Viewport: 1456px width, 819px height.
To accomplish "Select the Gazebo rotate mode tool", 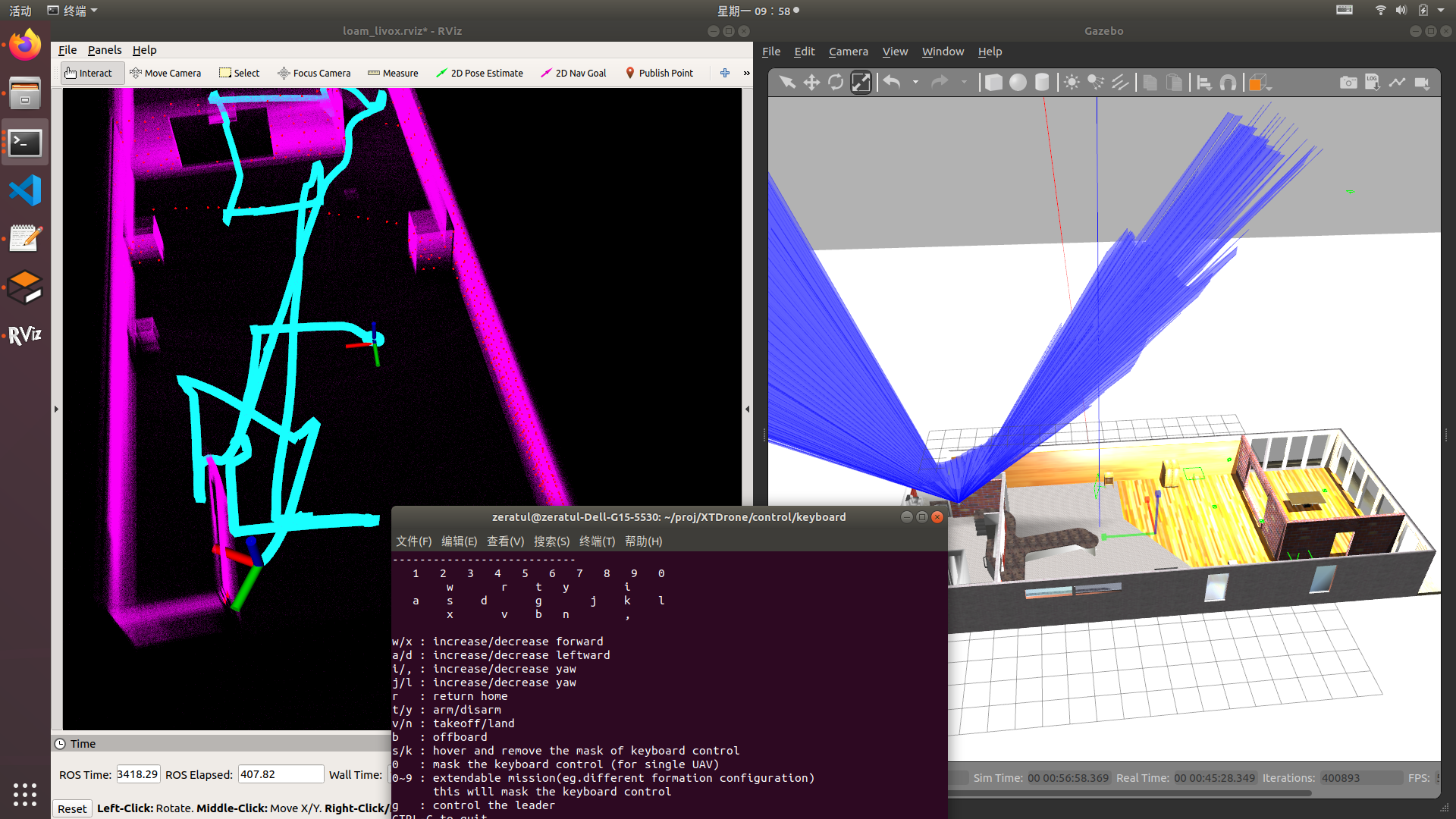I will [x=836, y=83].
